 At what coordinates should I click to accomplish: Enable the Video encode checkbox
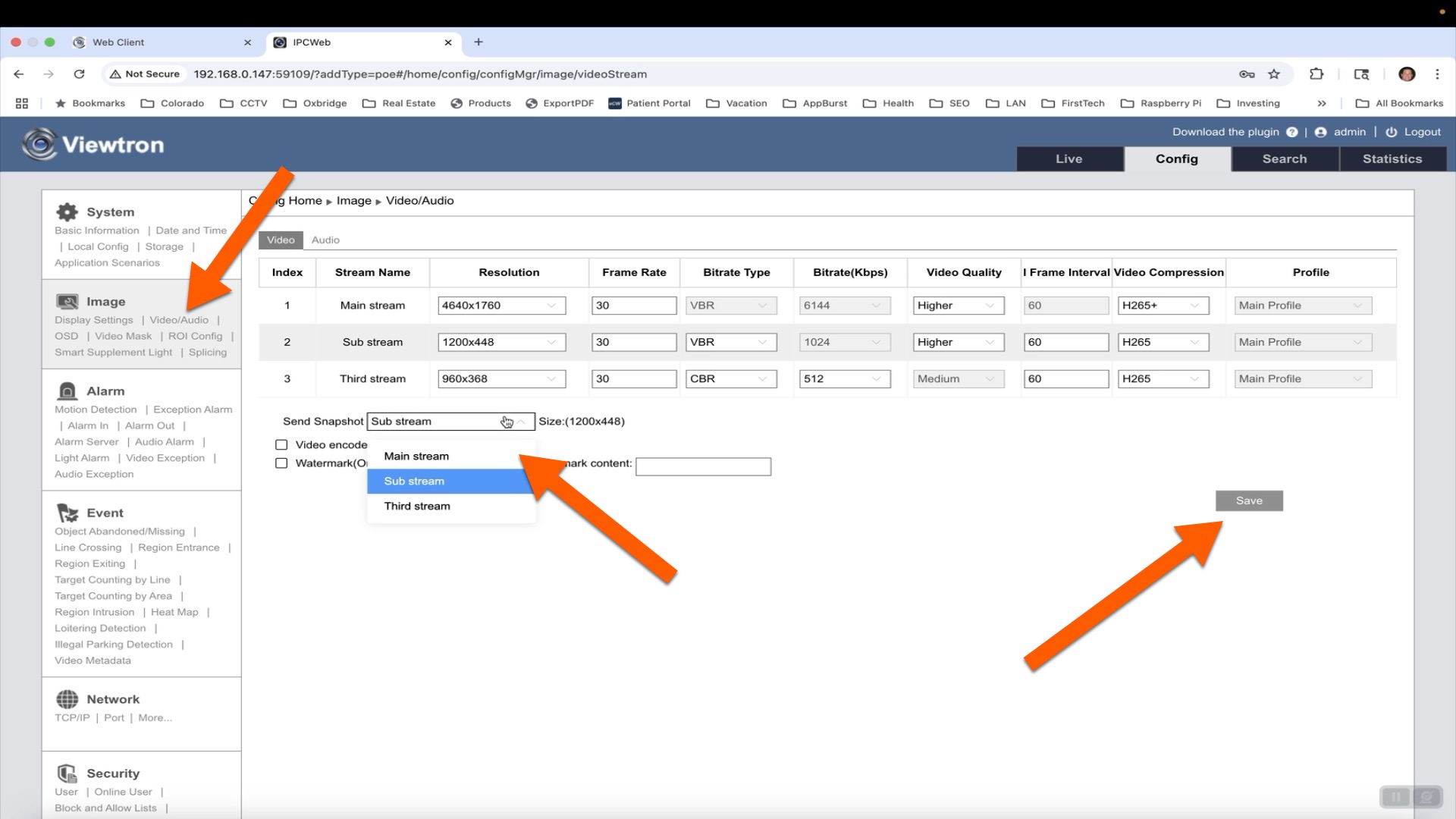click(x=281, y=444)
